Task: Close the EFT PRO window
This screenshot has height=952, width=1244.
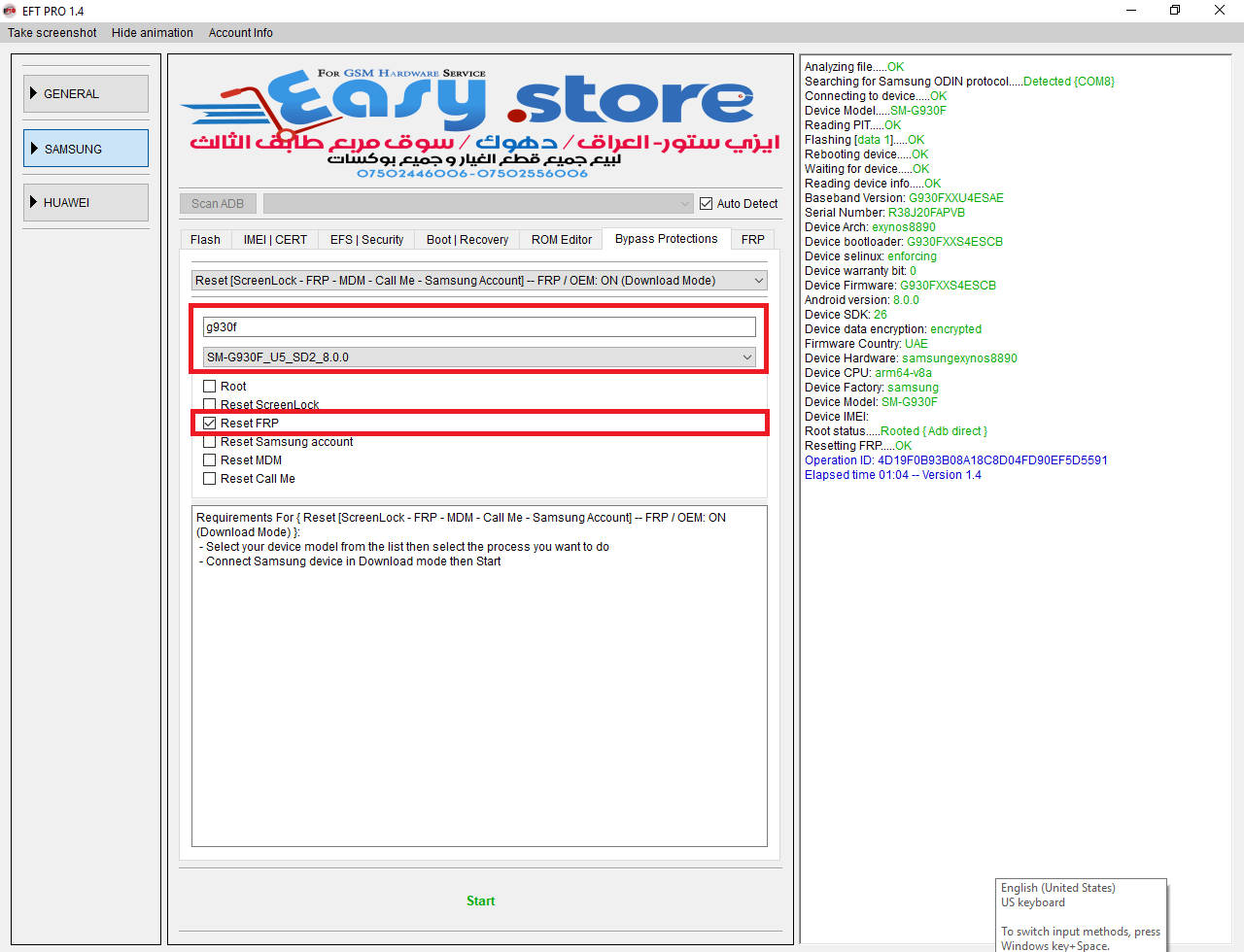Action: (x=1220, y=11)
